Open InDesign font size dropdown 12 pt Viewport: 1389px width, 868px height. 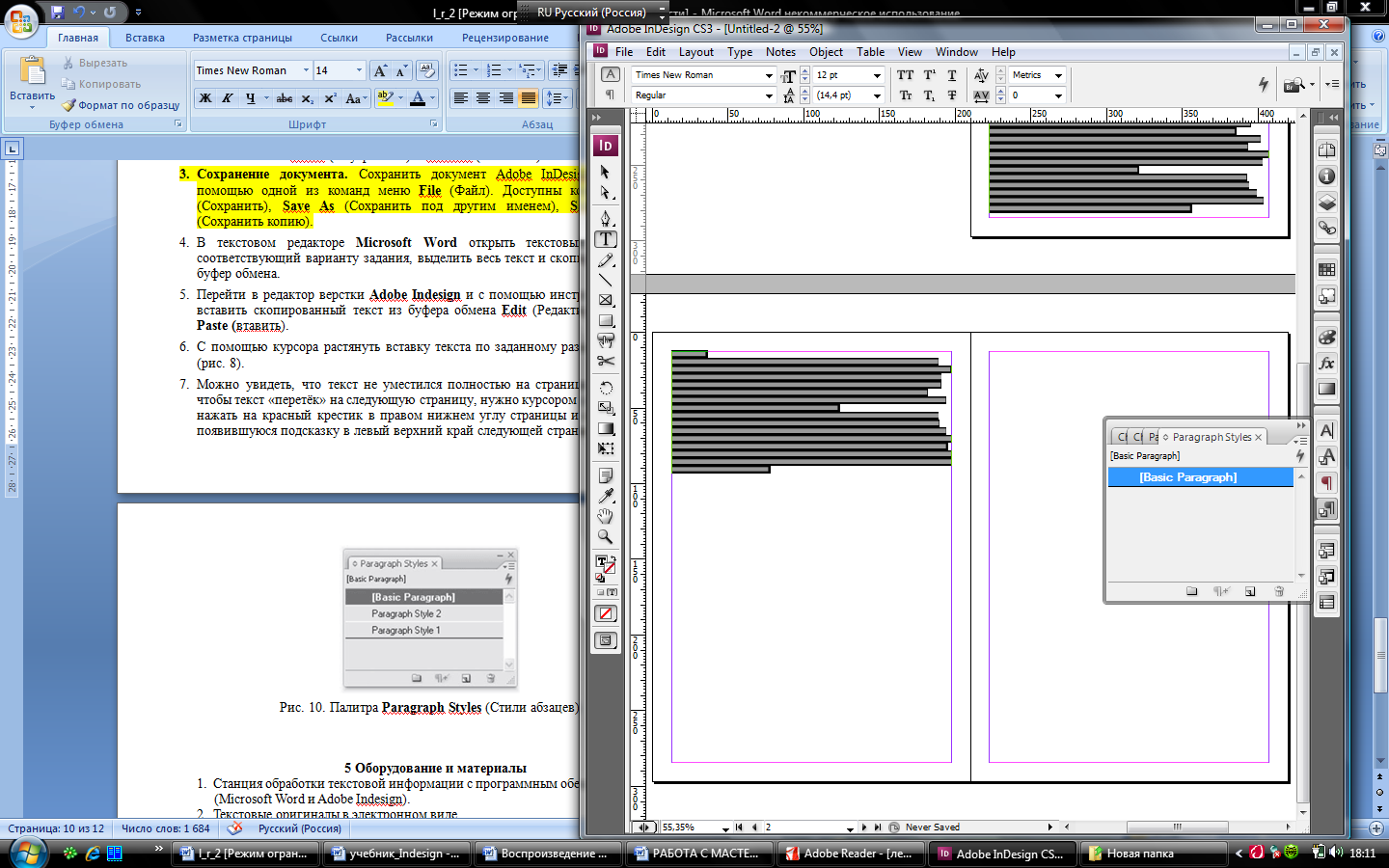877,75
